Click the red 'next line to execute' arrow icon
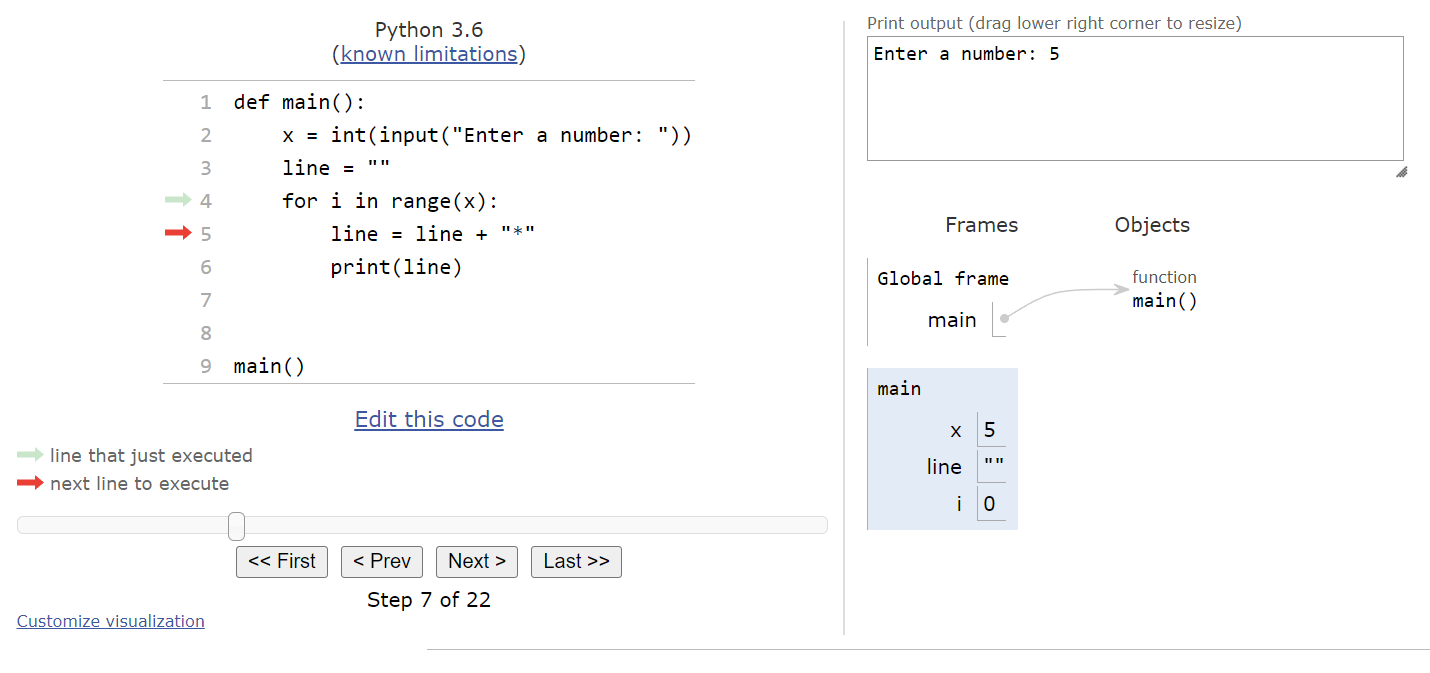The image size is (1430, 673). coord(28,481)
